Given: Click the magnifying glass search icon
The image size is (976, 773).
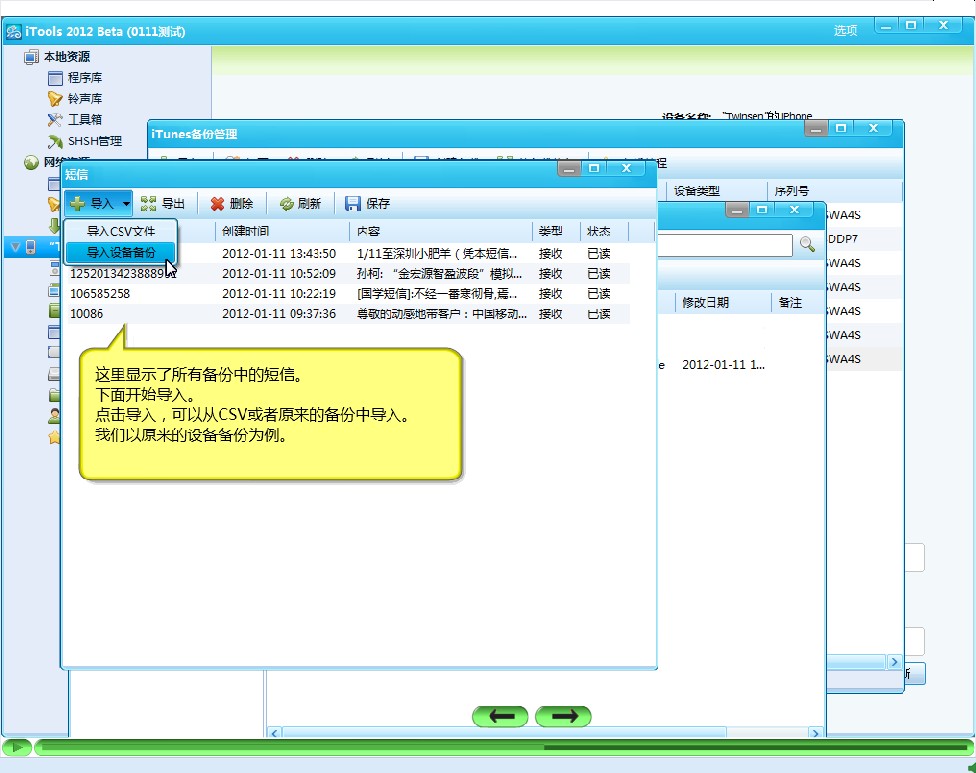Looking at the screenshot, I should click(x=807, y=245).
